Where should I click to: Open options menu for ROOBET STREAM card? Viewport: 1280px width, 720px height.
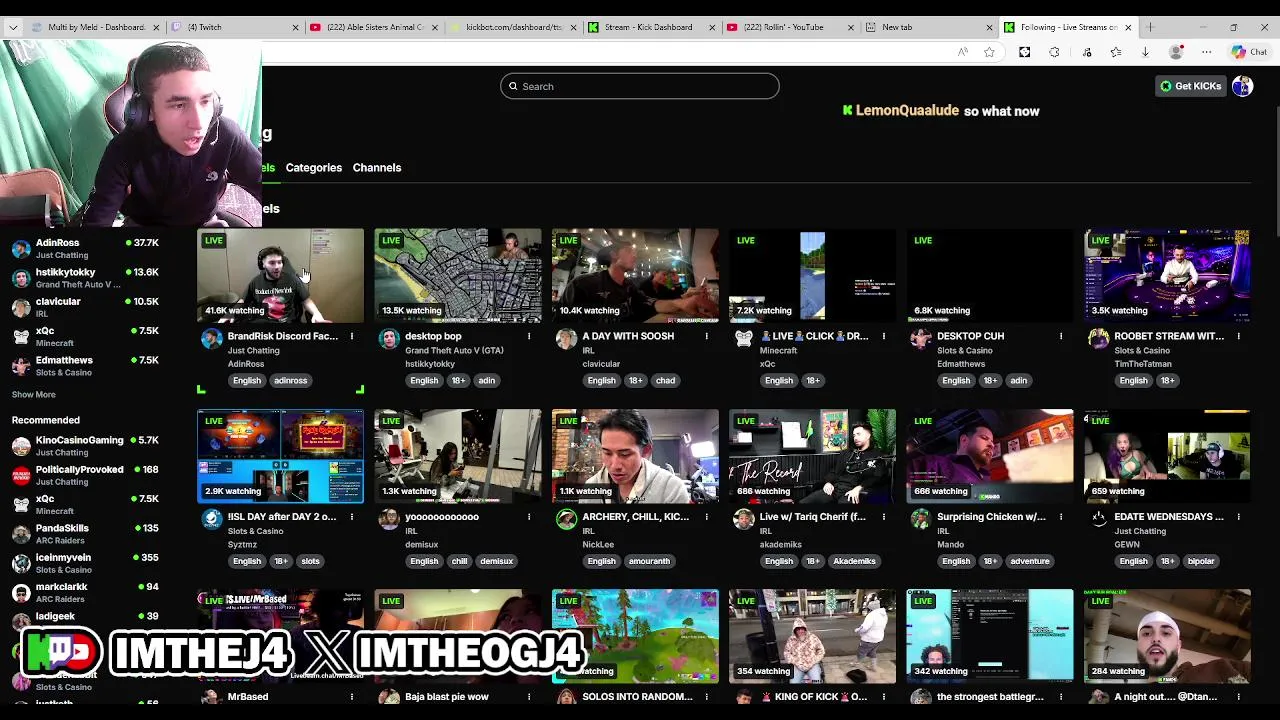[1238, 336]
